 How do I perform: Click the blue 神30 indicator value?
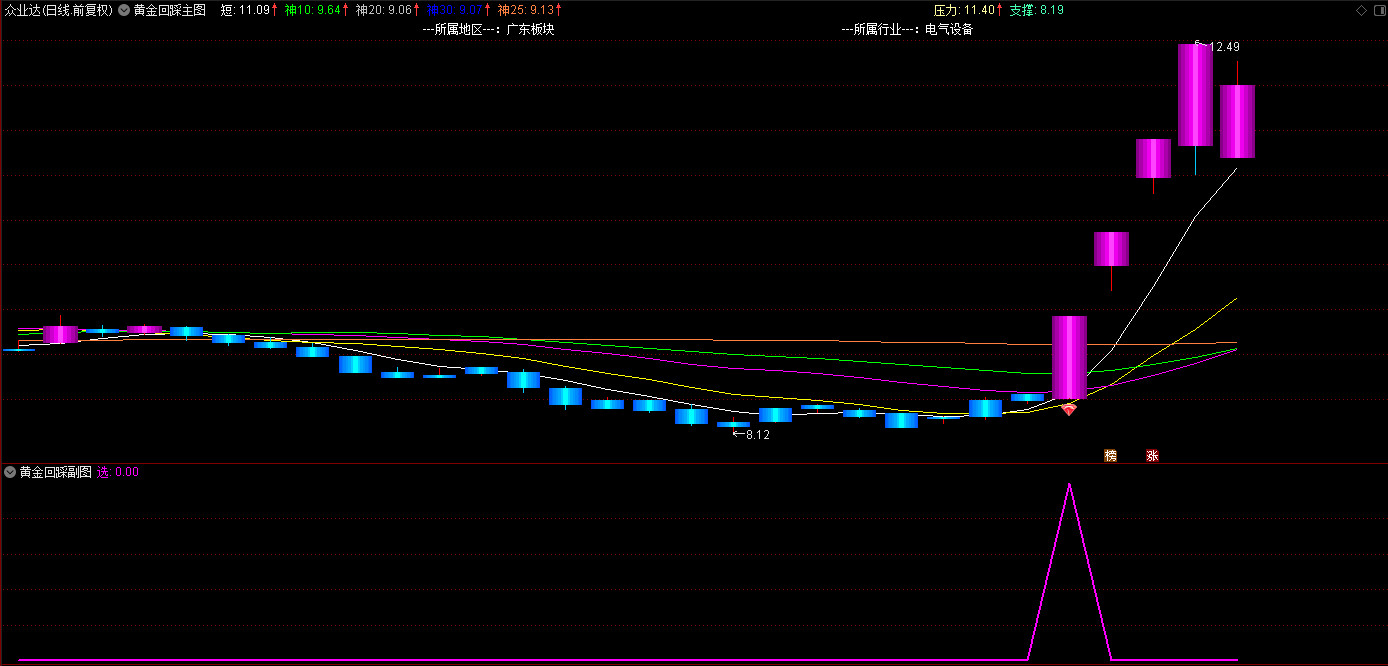pos(457,10)
